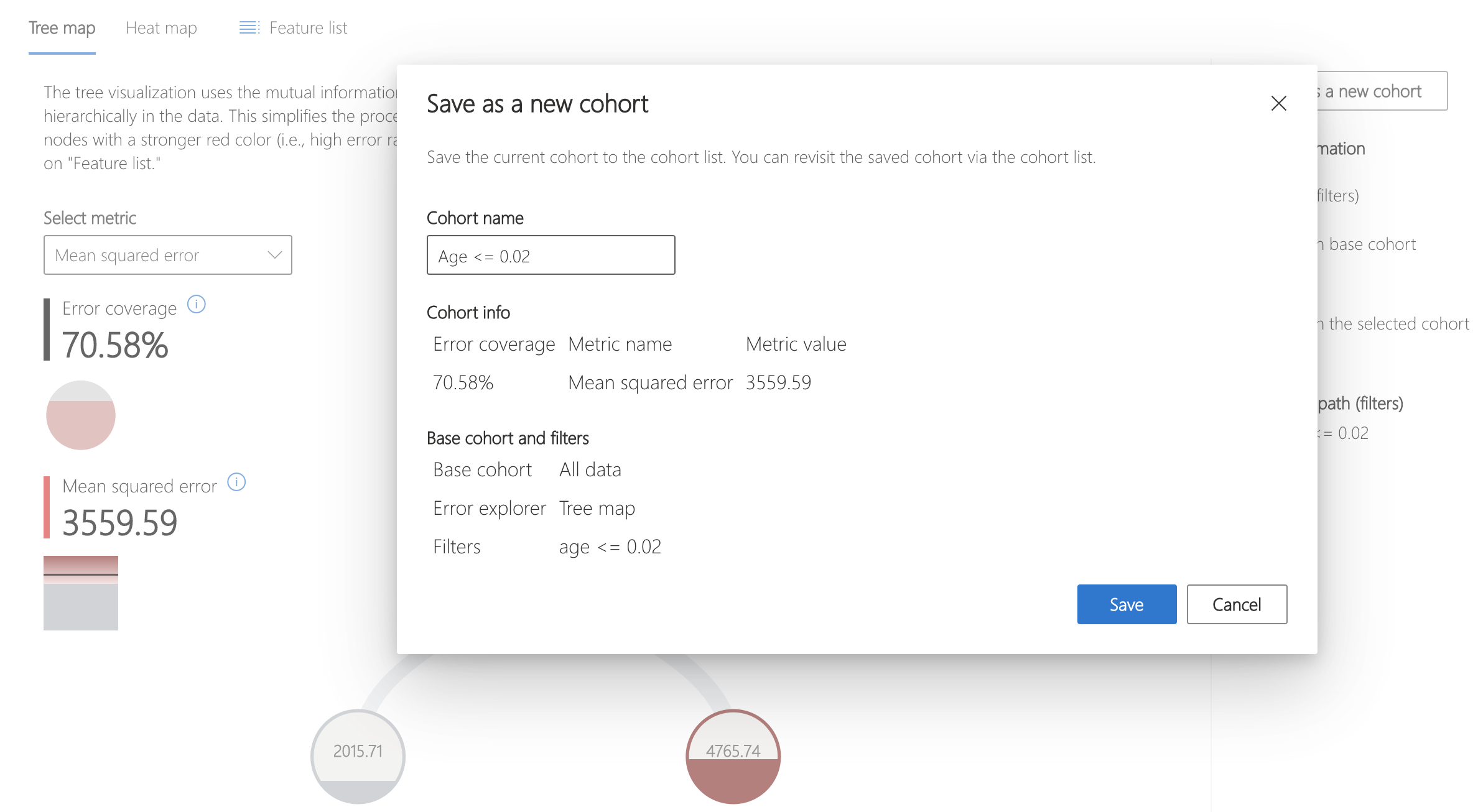Click the 3559.59 metric value in dialog
The width and height of the screenshot is (1478, 812).
778,382
